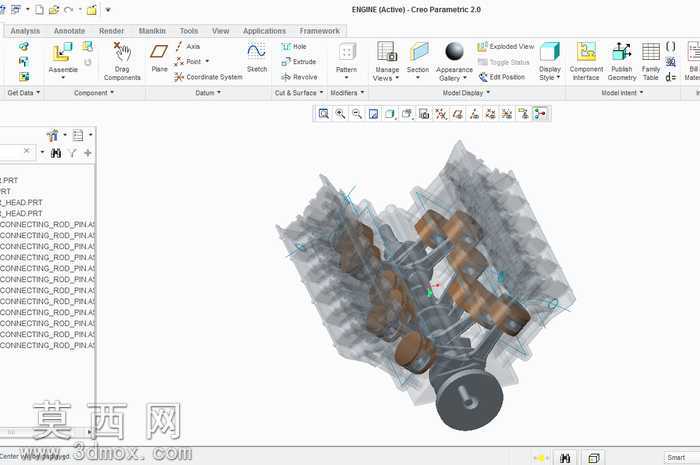
Task: Click the parameters brackets icon
Action: click(671, 46)
